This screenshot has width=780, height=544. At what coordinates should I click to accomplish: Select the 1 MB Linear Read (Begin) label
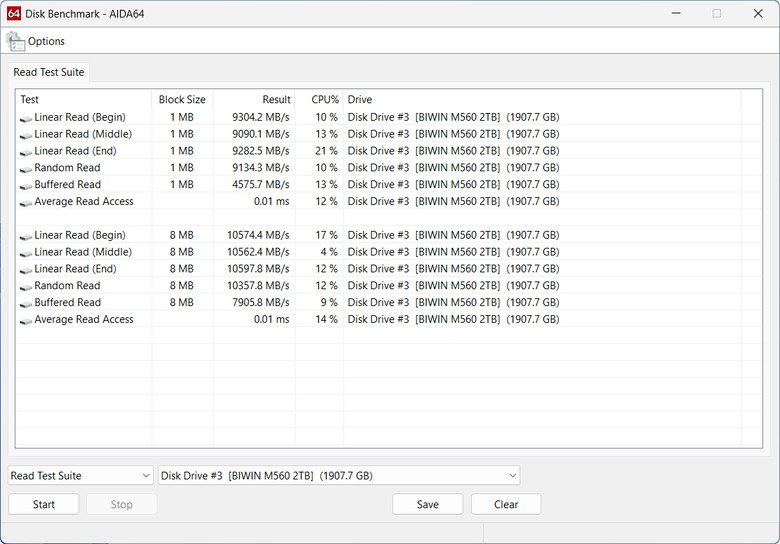pyautogui.click(x=80, y=117)
